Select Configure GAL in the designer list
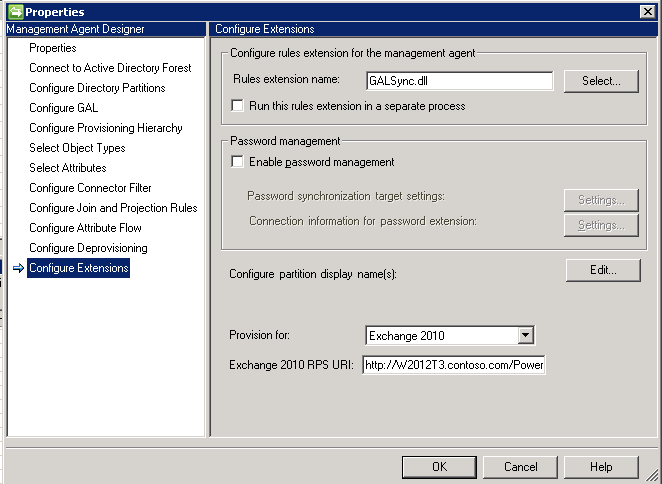 click(63, 108)
